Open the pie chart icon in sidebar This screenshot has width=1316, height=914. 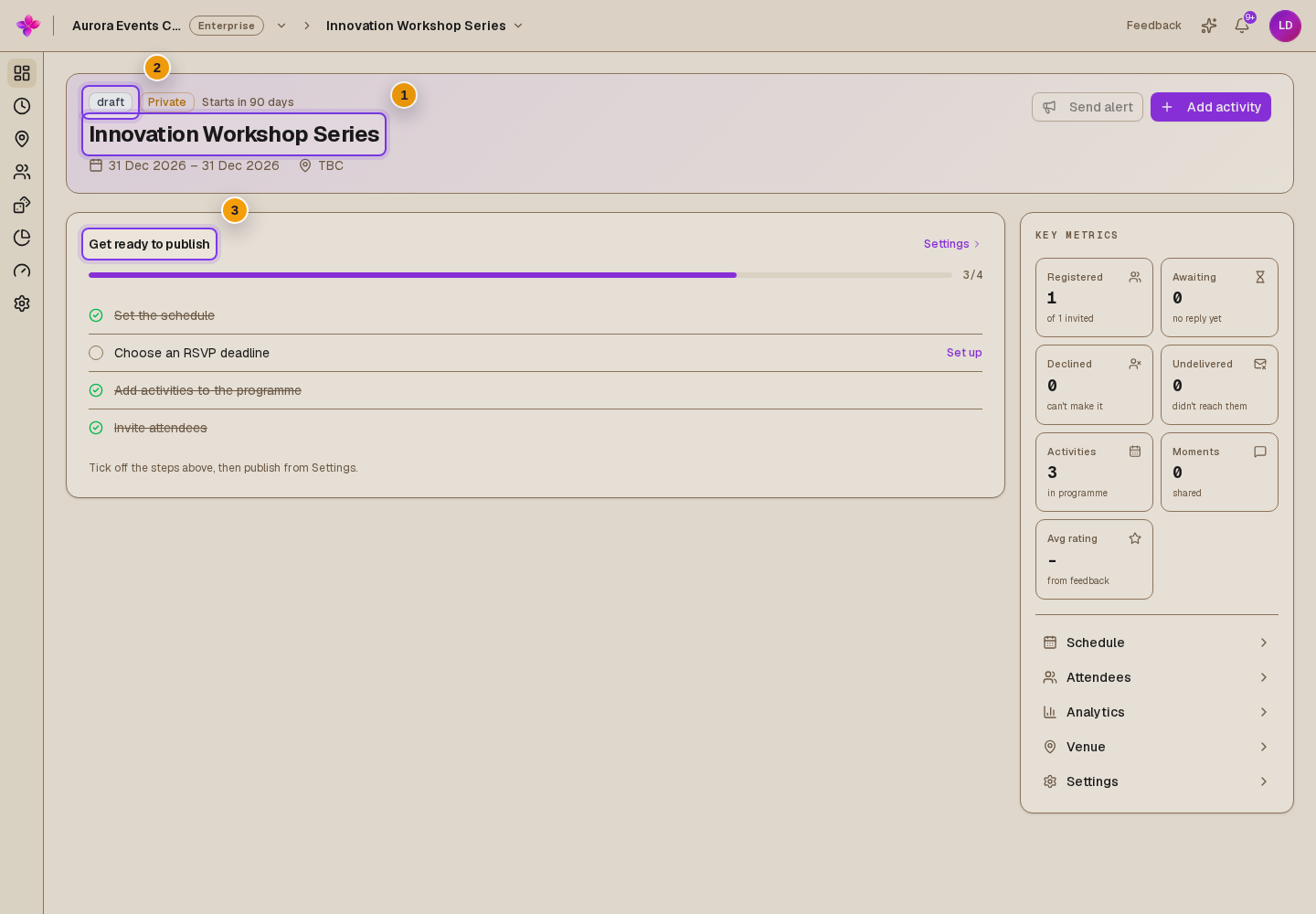click(22, 238)
